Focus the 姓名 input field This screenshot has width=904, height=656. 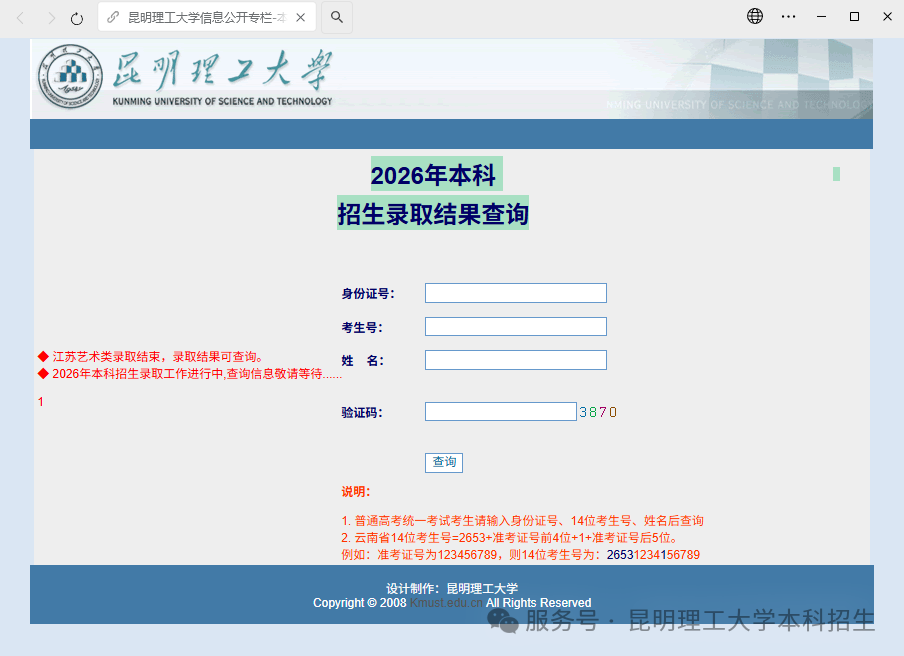(515, 360)
